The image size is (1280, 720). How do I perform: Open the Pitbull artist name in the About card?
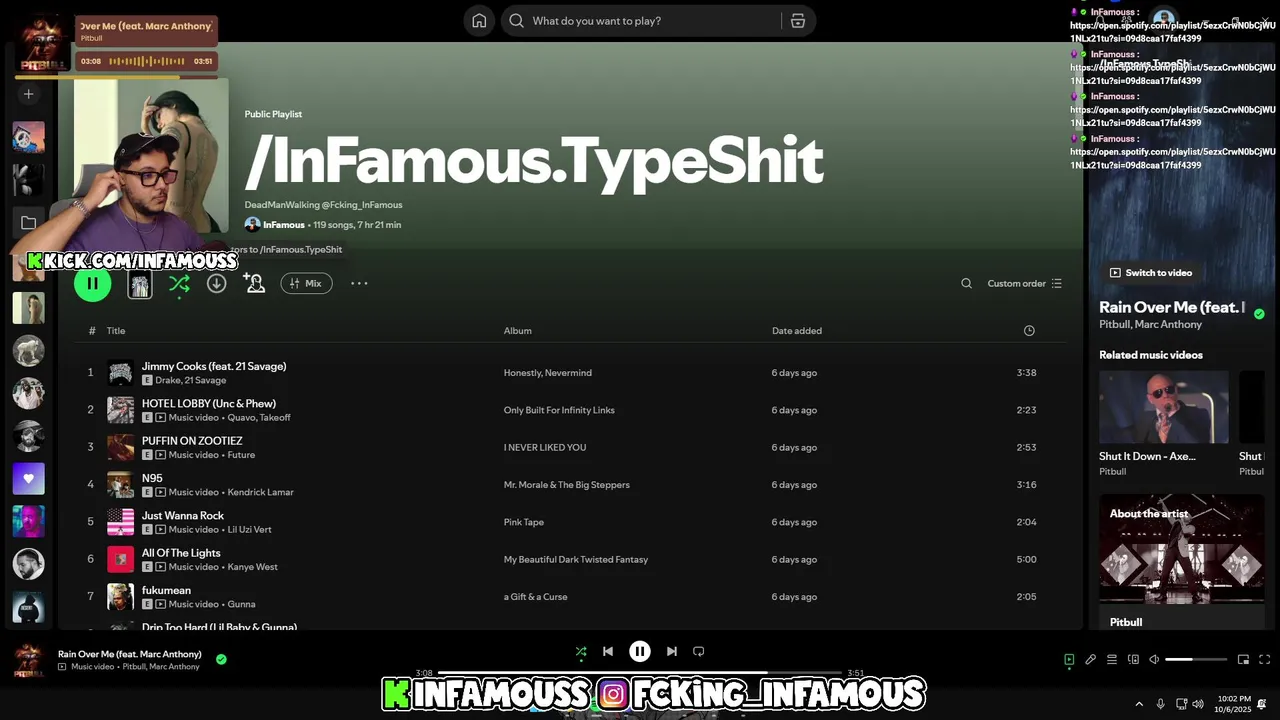1126,622
